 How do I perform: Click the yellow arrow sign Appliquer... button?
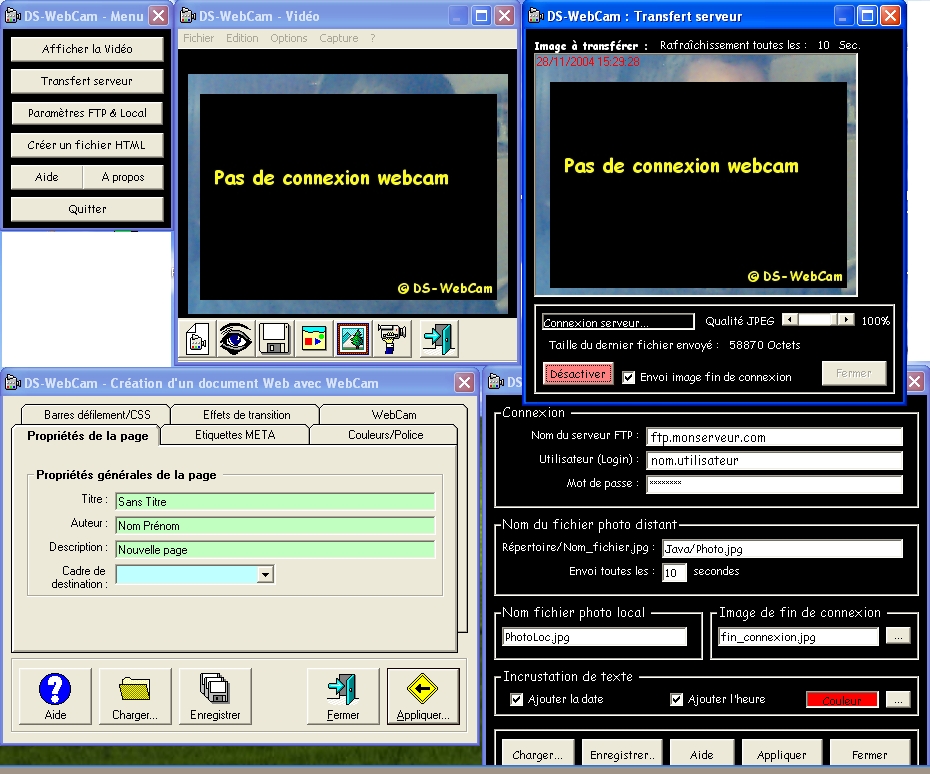tap(423, 696)
